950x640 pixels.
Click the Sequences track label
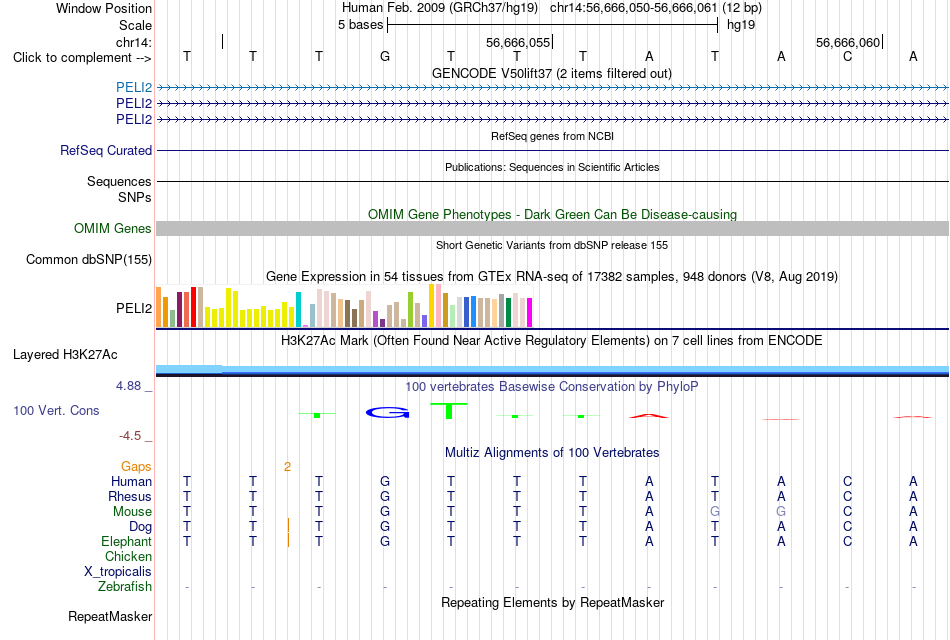[119, 181]
